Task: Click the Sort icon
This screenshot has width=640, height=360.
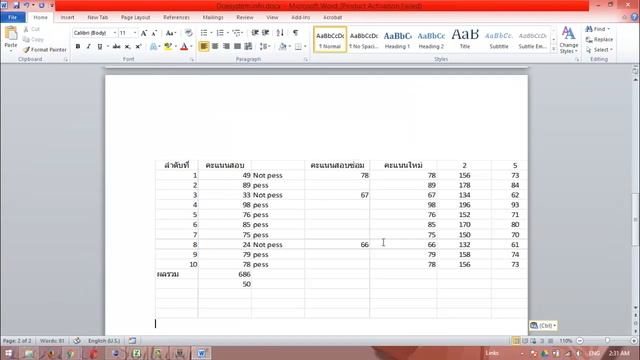Action: pyautogui.click(x=280, y=33)
